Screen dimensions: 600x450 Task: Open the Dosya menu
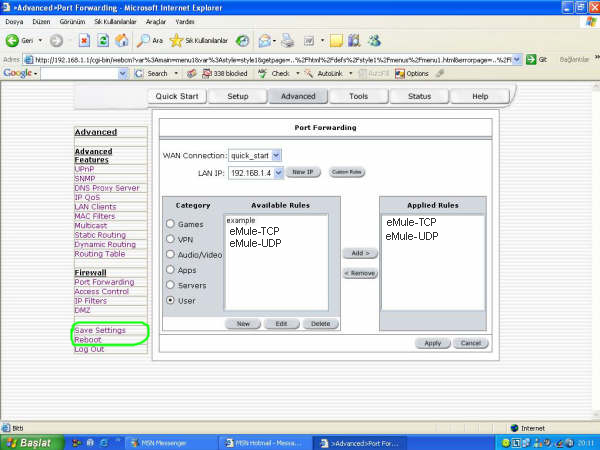pos(14,22)
